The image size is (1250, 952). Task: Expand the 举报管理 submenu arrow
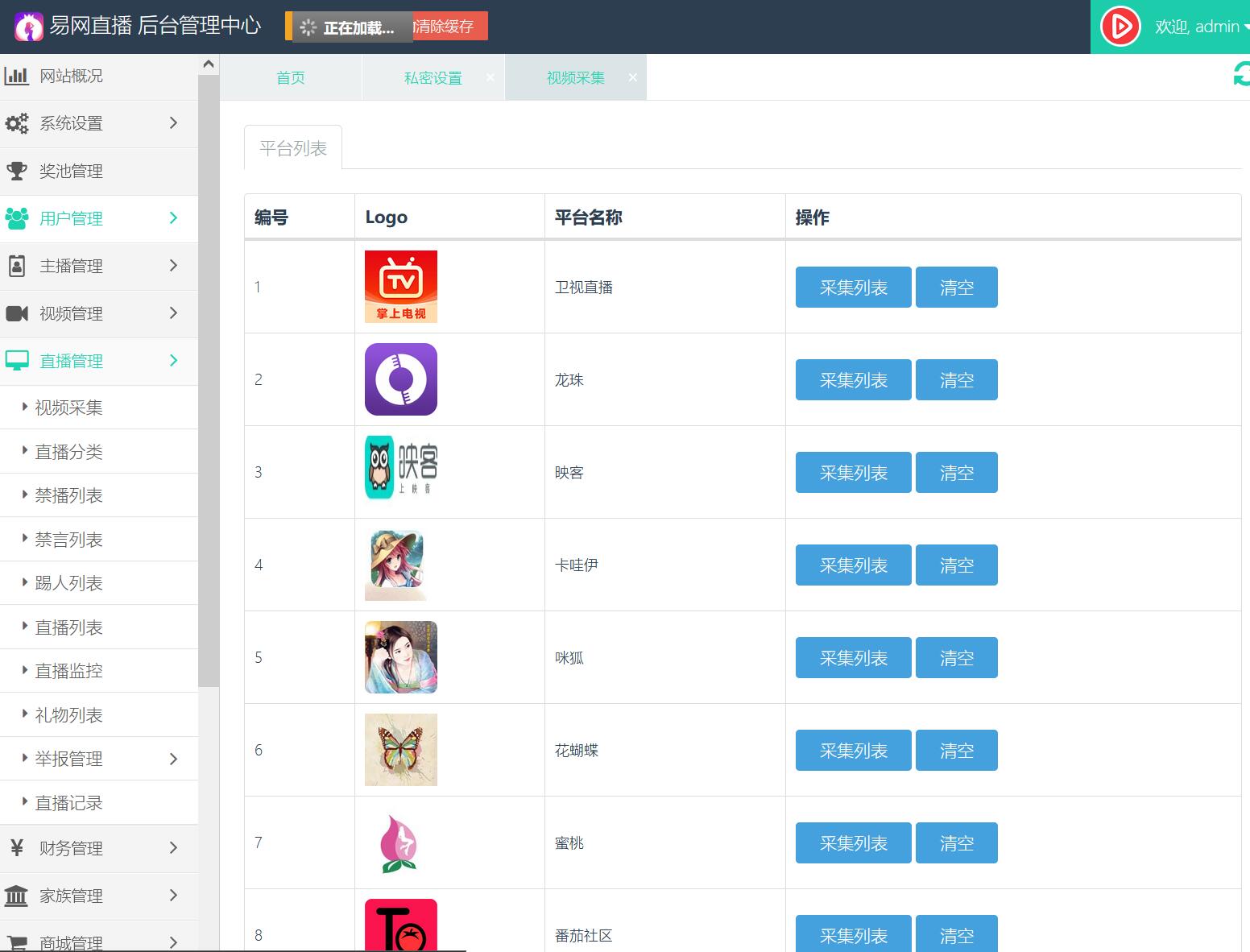pos(173,759)
